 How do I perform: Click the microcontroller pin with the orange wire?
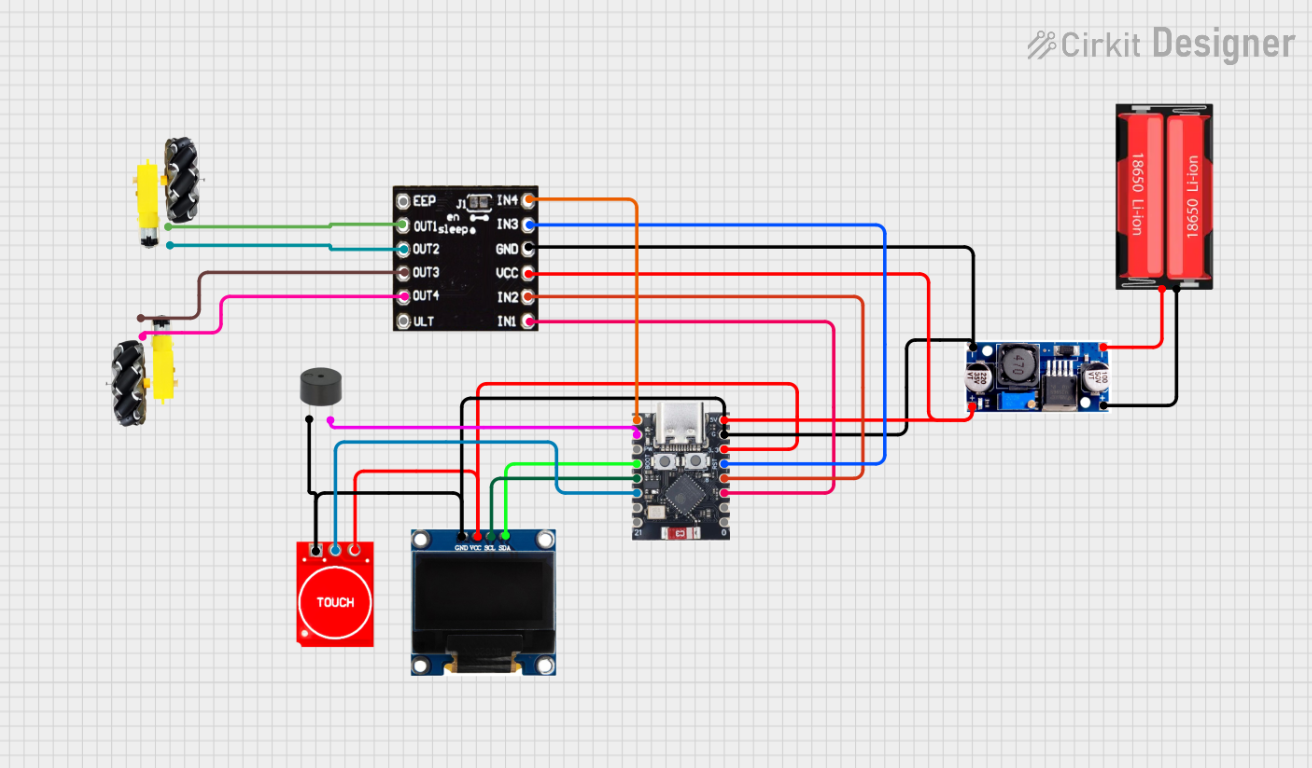click(637, 420)
